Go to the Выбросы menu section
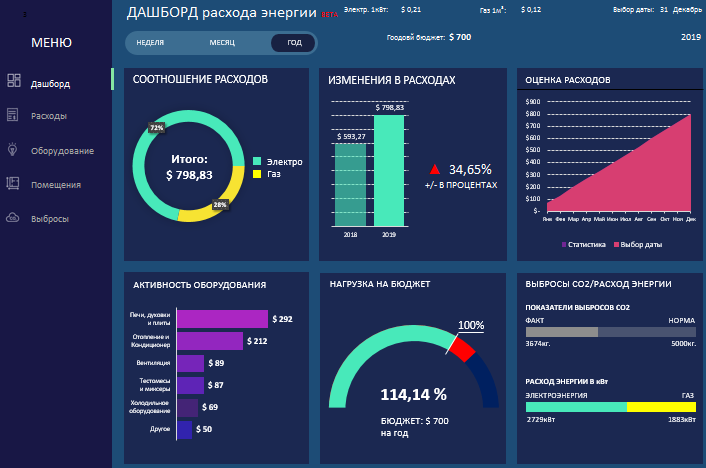Image resolution: width=706 pixels, height=468 pixels. pyautogui.click(x=50, y=218)
